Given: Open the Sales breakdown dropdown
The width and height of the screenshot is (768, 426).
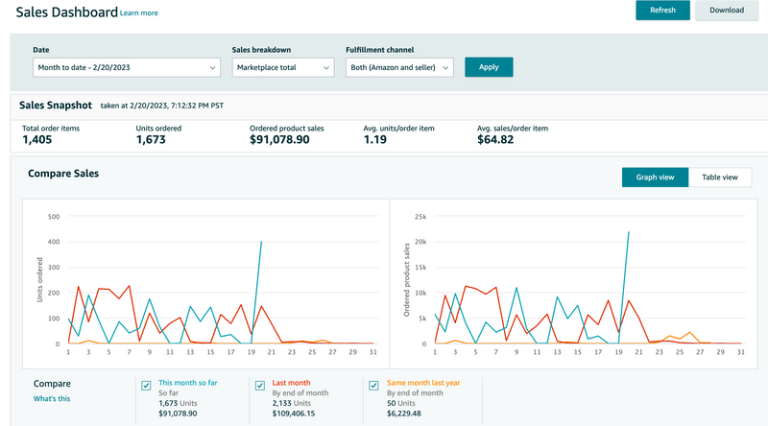Looking at the screenshot, I should point(283,67).
